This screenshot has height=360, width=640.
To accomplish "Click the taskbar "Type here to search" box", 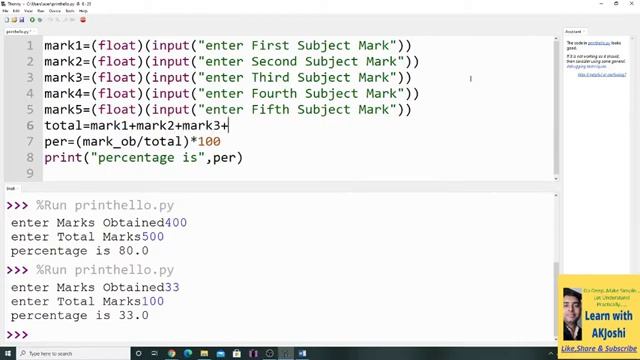I will pos(73,353).
